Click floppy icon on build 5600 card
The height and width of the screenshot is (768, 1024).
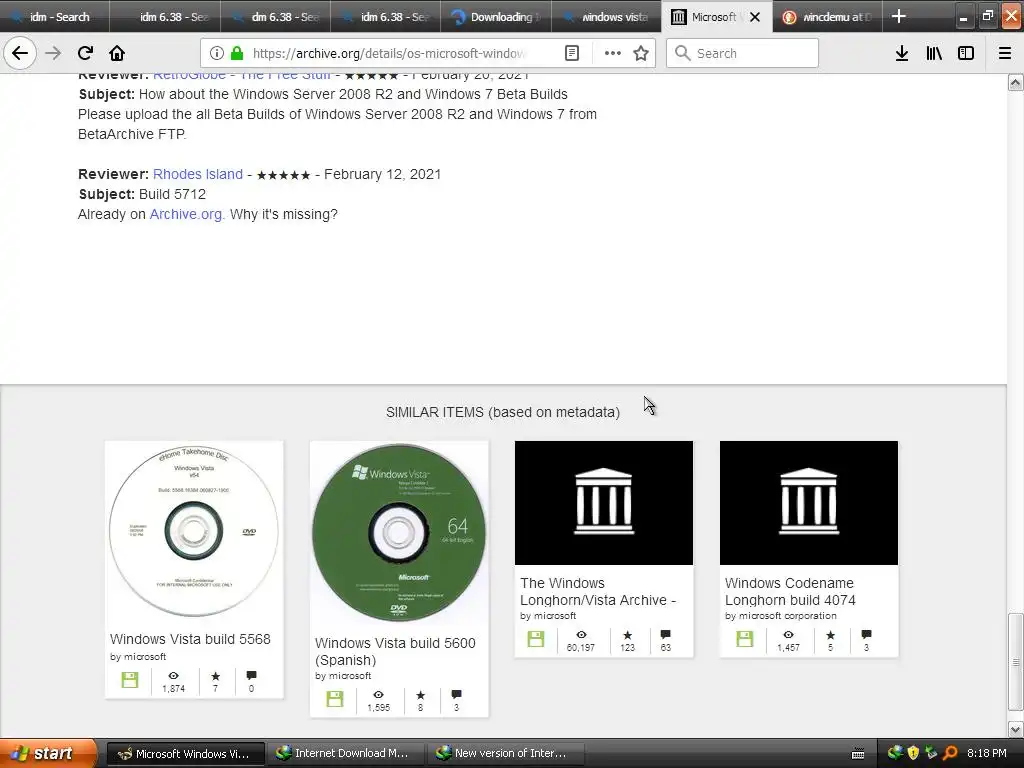pos(335,699)
